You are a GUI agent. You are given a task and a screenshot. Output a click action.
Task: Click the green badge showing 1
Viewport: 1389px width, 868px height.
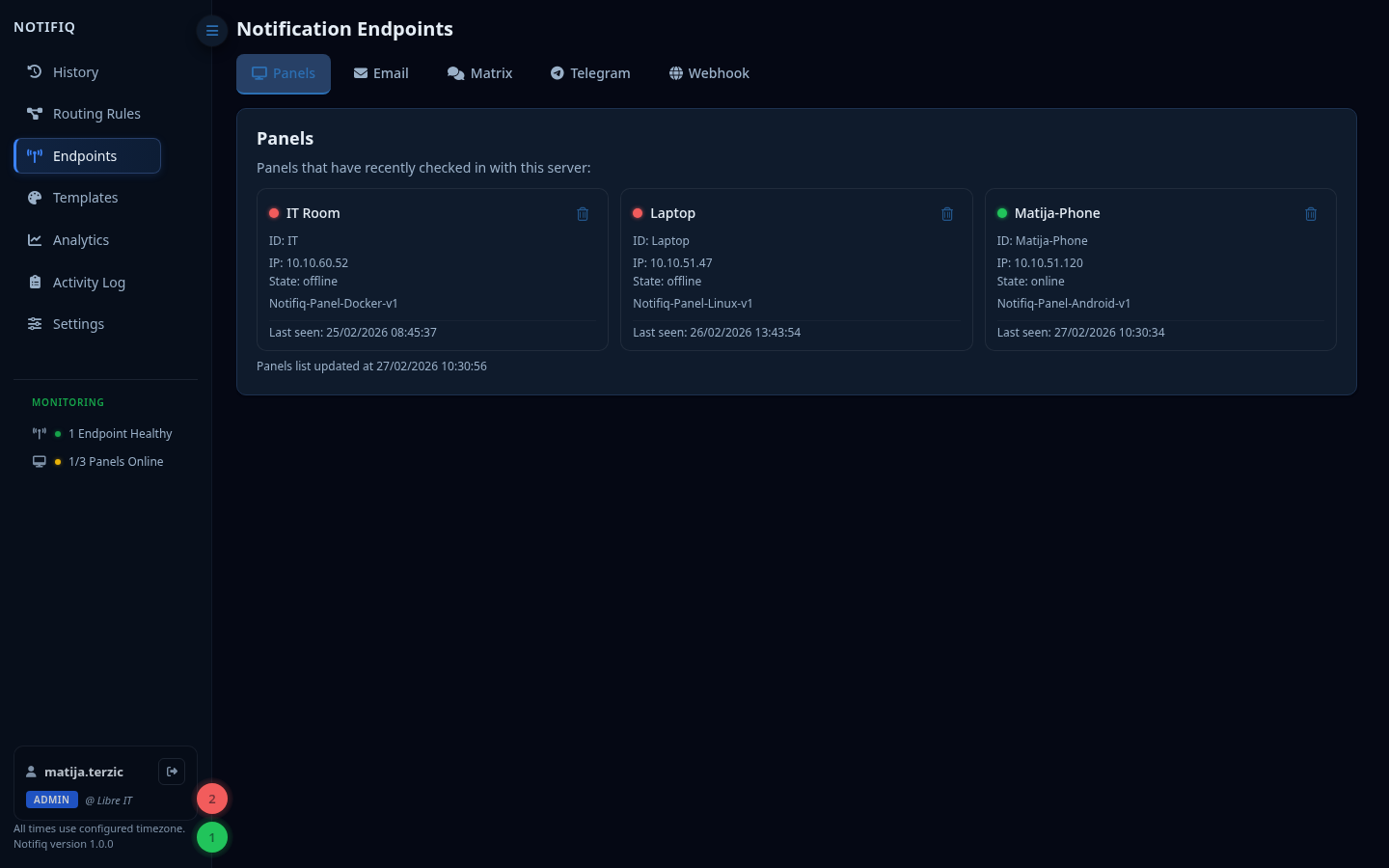(x=212, y=837)
